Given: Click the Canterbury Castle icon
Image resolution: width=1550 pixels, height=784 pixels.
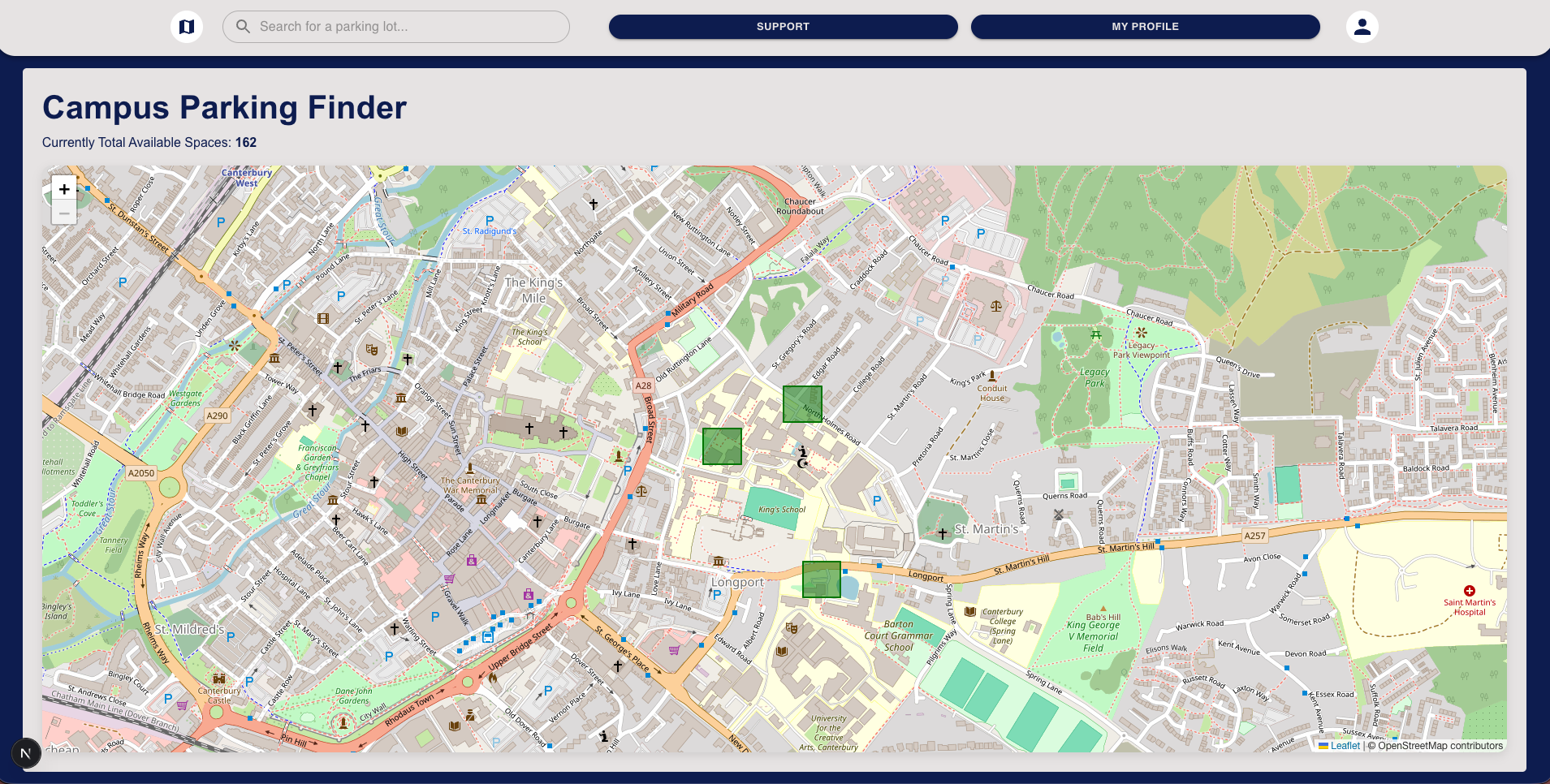Looking at the screenshot, I should 218,678.
